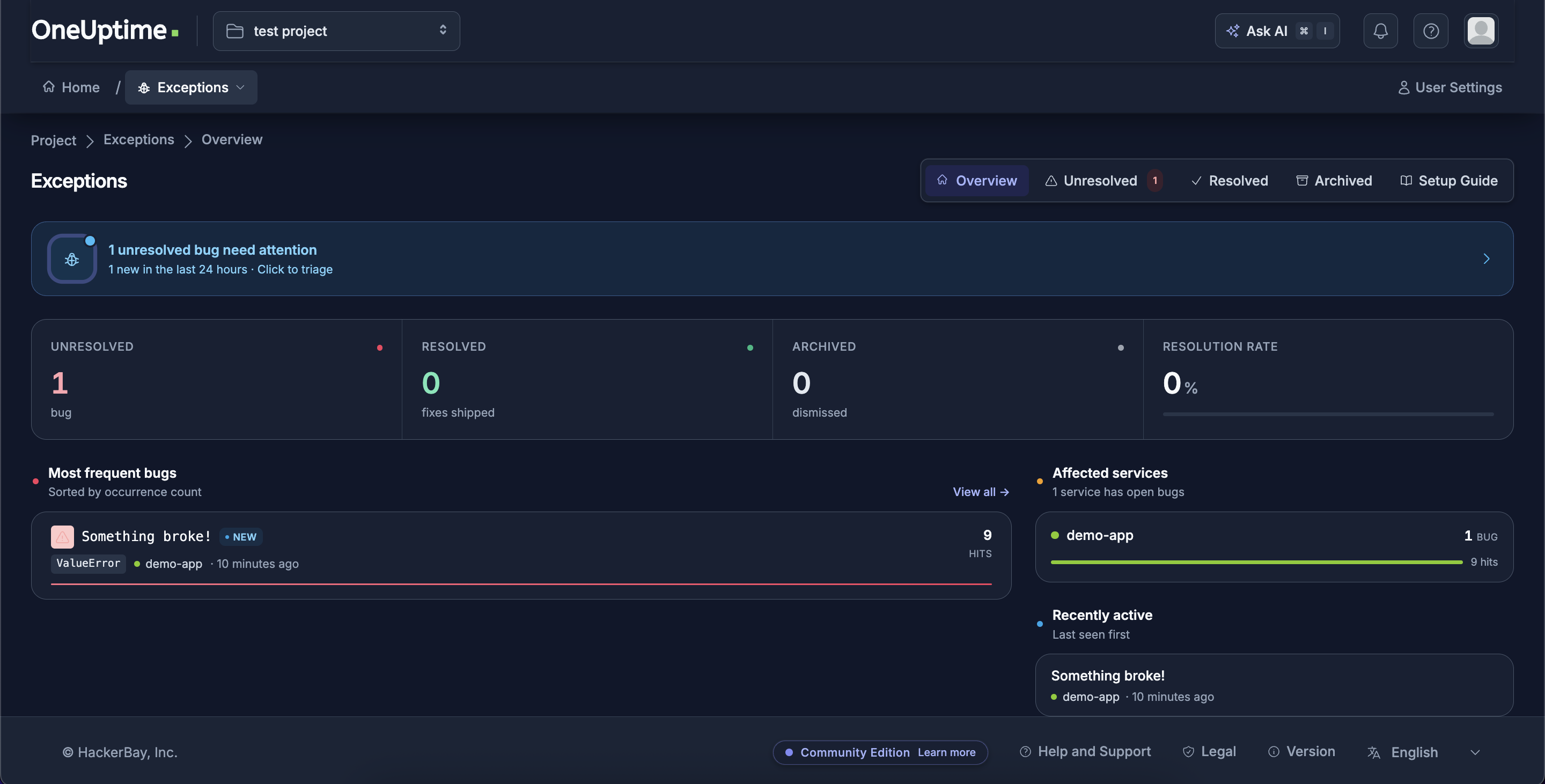Viewport: 1545px width, 784px height.
Task: Click Learn more link in footer
Action: 946,752
